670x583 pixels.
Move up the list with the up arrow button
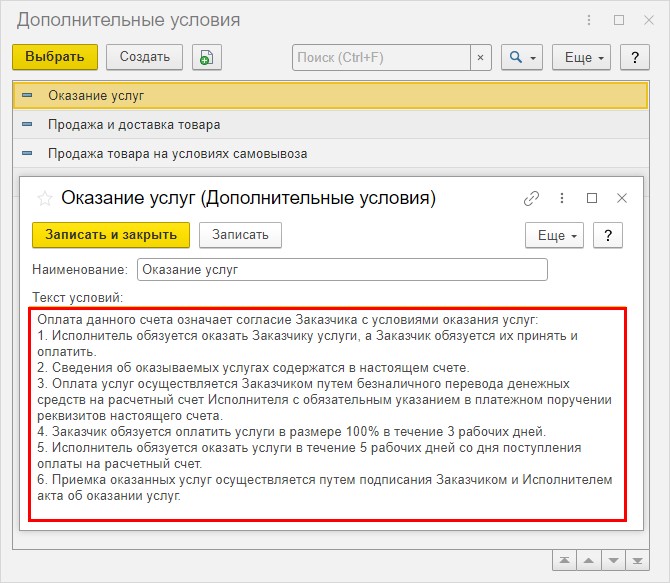[589, 560]
